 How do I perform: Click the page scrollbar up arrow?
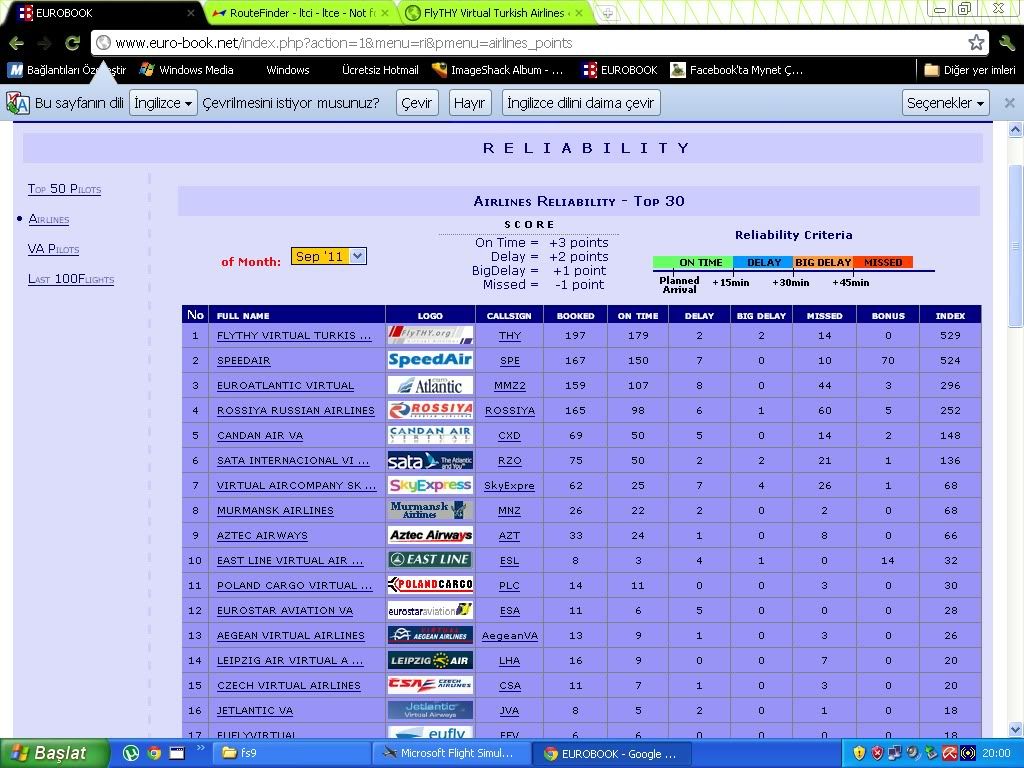click(x=1015, y=130)
